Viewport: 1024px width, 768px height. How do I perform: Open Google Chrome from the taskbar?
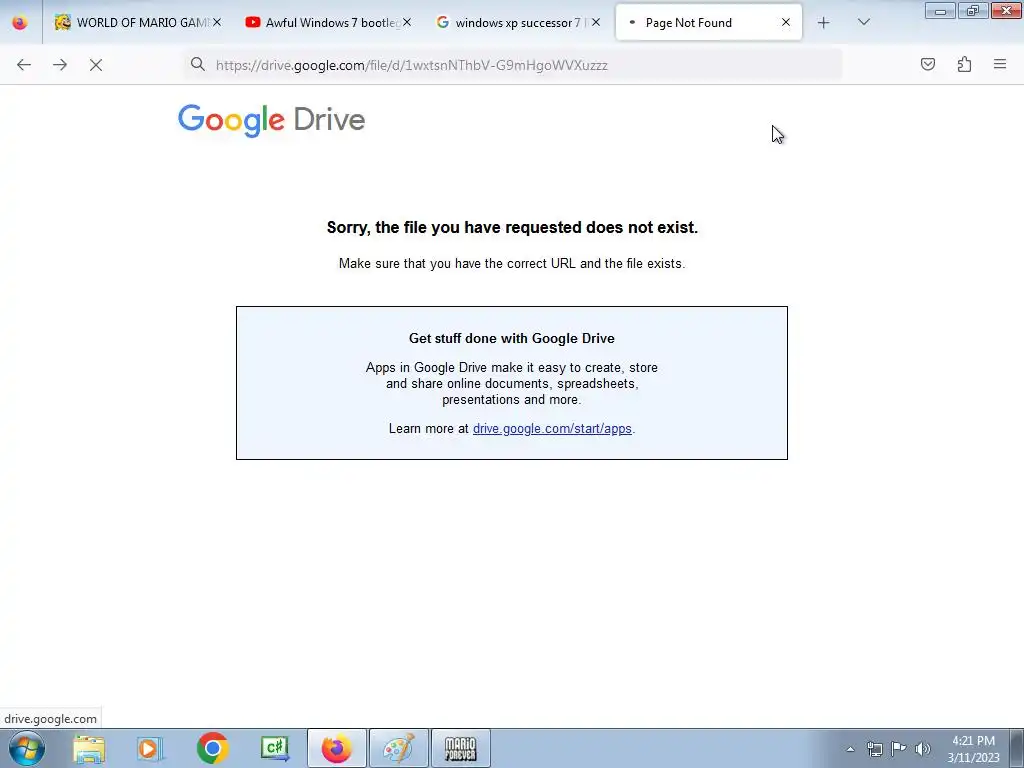(x=212, y=748)
